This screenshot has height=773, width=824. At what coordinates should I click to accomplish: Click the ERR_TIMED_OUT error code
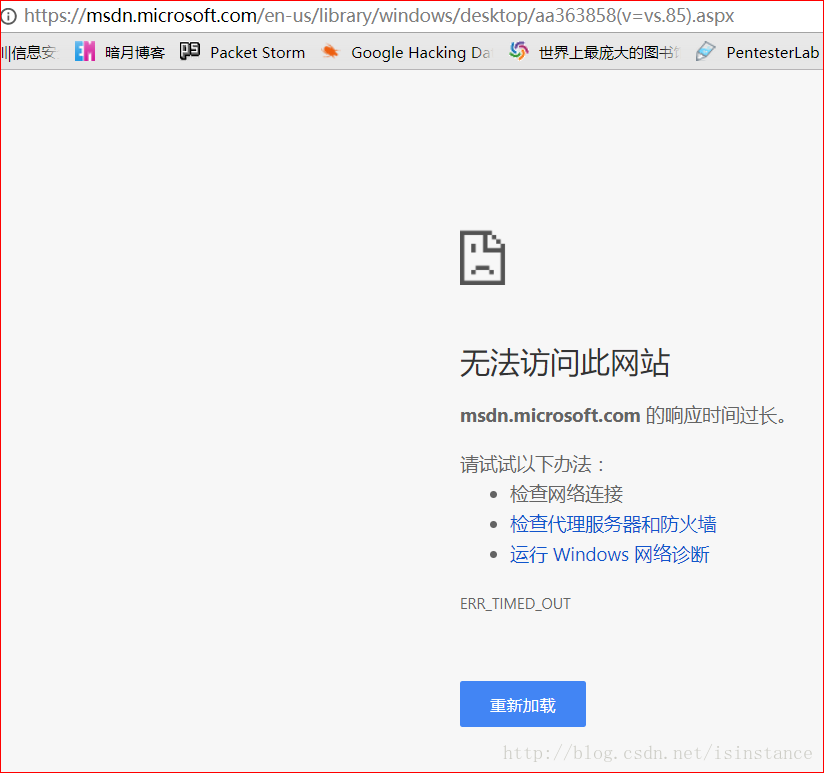tap(515, 604)
